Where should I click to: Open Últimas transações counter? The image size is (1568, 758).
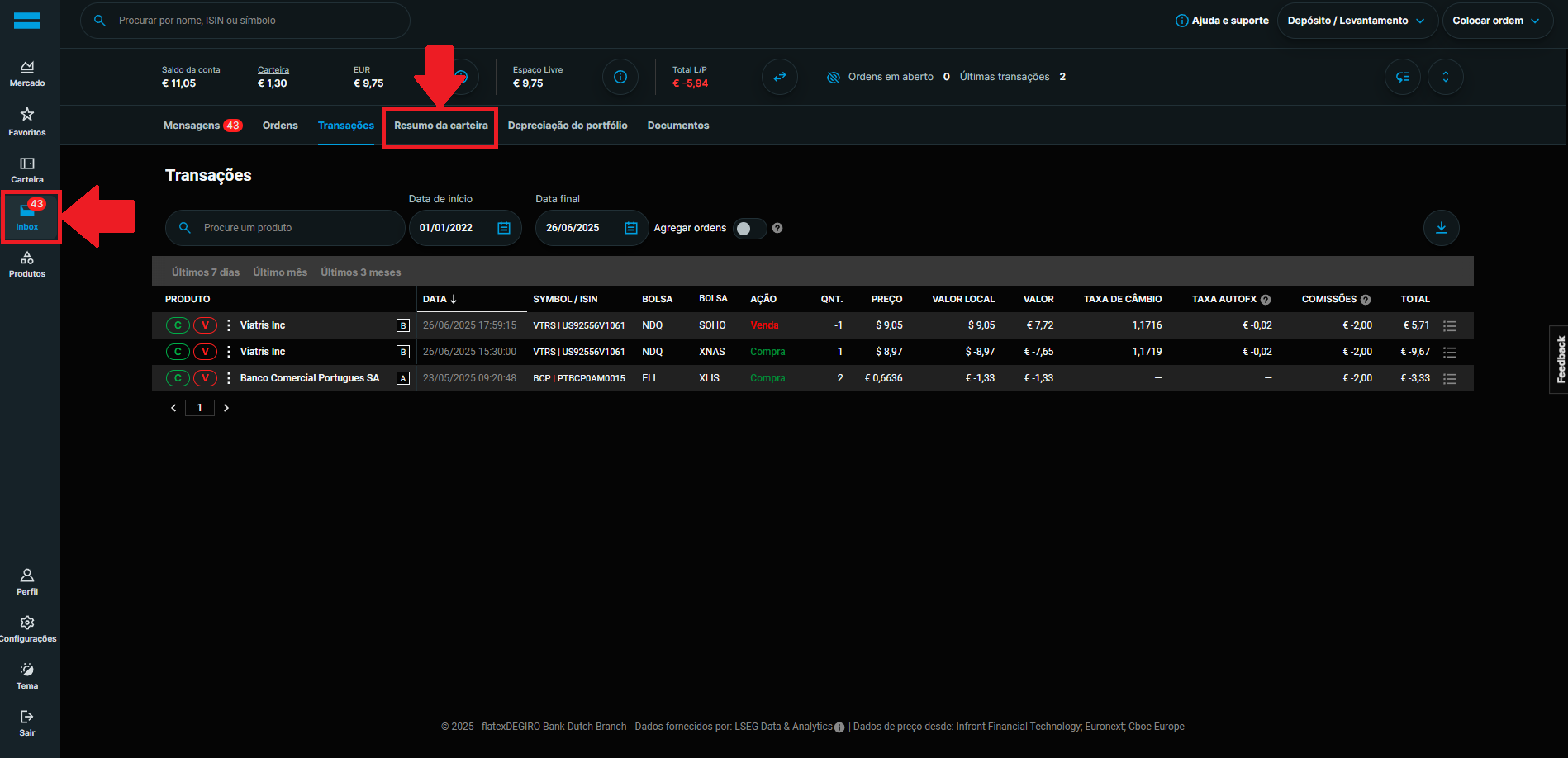[1013, 77]
